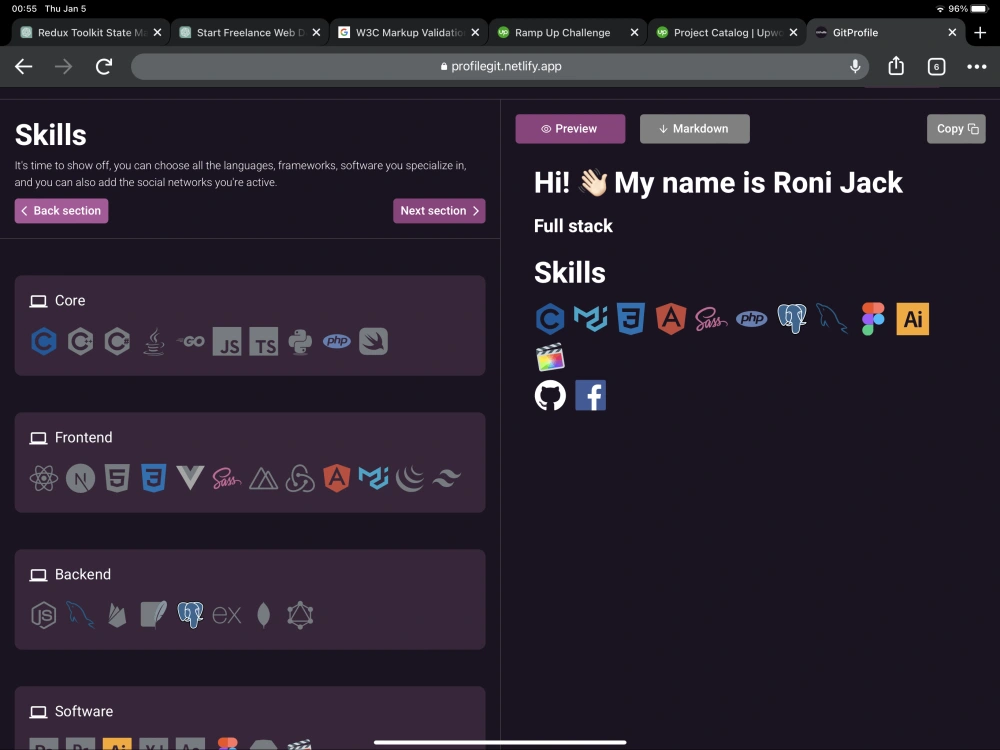This screenshot has height=750, width=1000.
Task: Toggle the MySQL icon in Backend
Action: pos(80,615)
